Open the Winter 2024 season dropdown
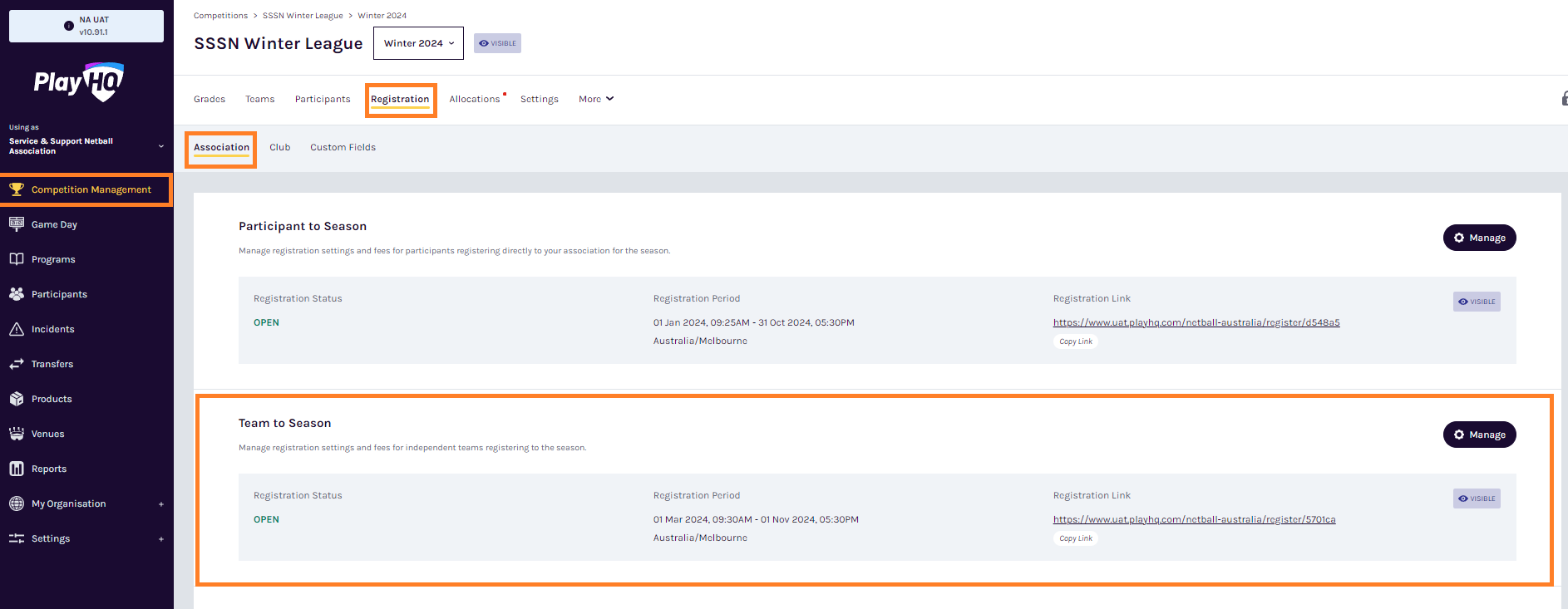Viewport: 1568px width, 609px height. 418,43
